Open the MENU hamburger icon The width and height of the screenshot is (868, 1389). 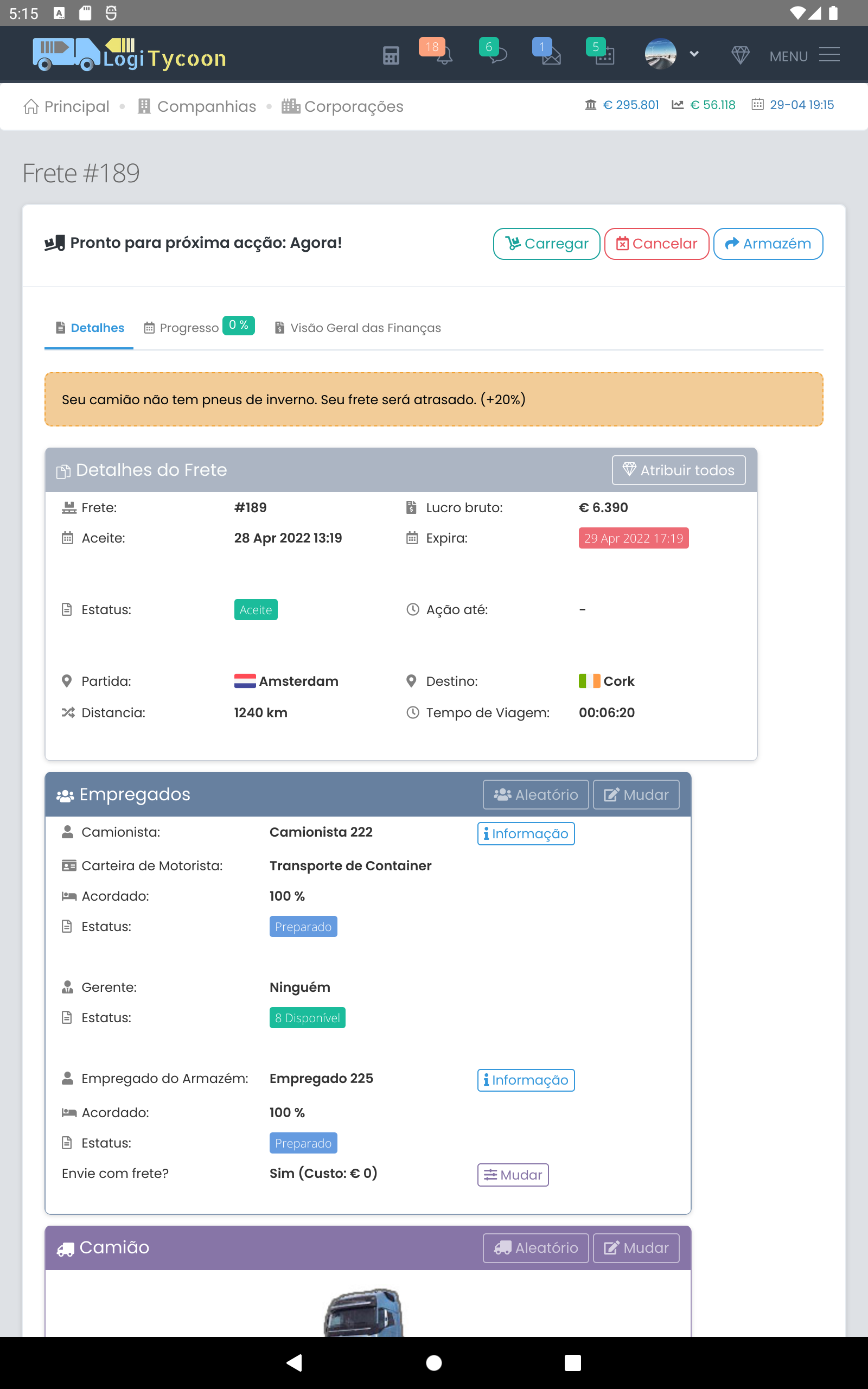(829, 56)
